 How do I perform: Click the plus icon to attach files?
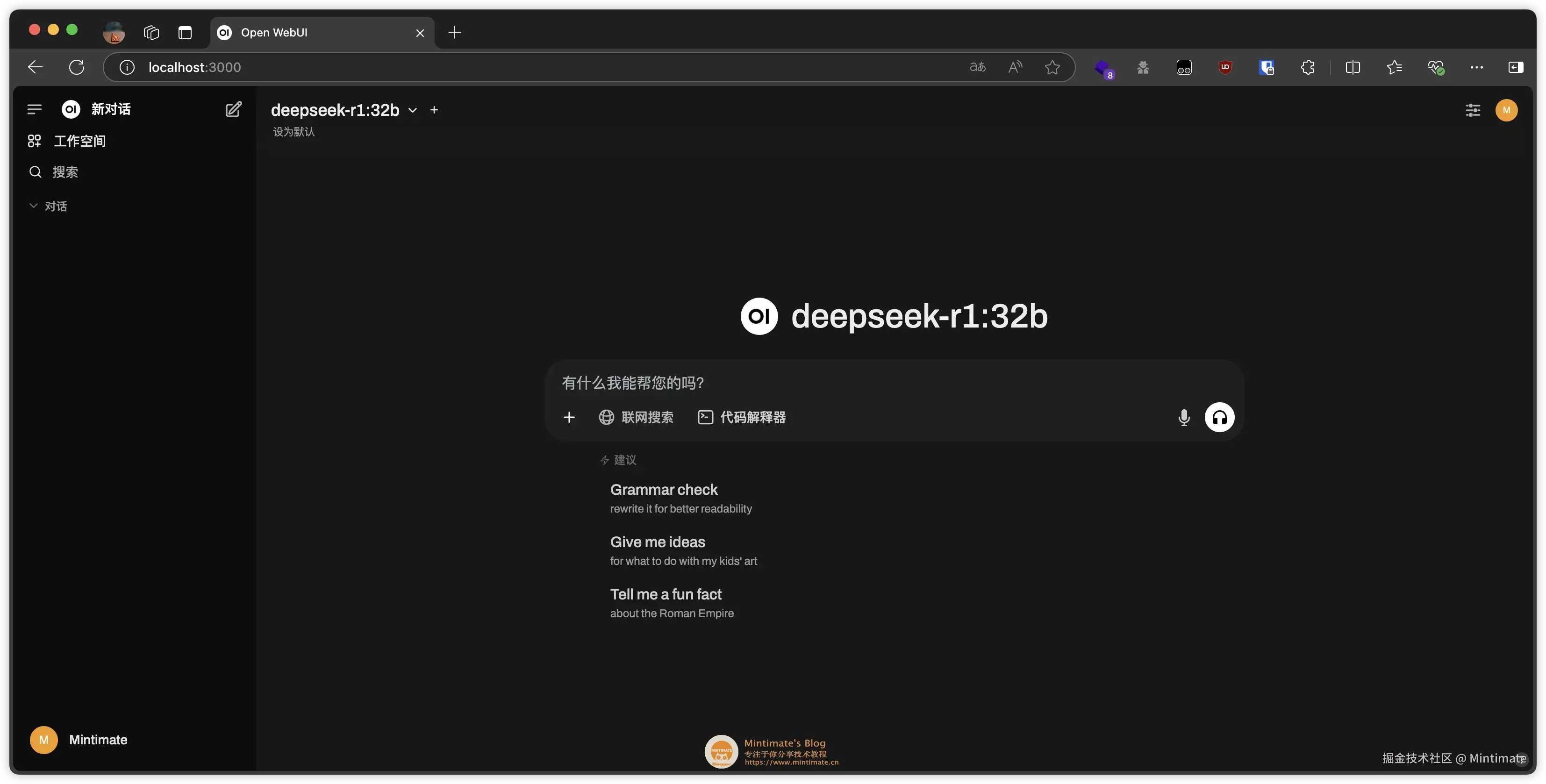568,417
